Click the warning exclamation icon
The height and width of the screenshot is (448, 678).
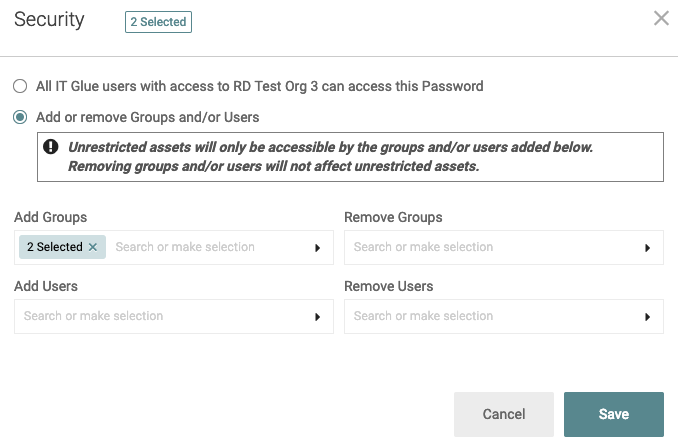51,148
